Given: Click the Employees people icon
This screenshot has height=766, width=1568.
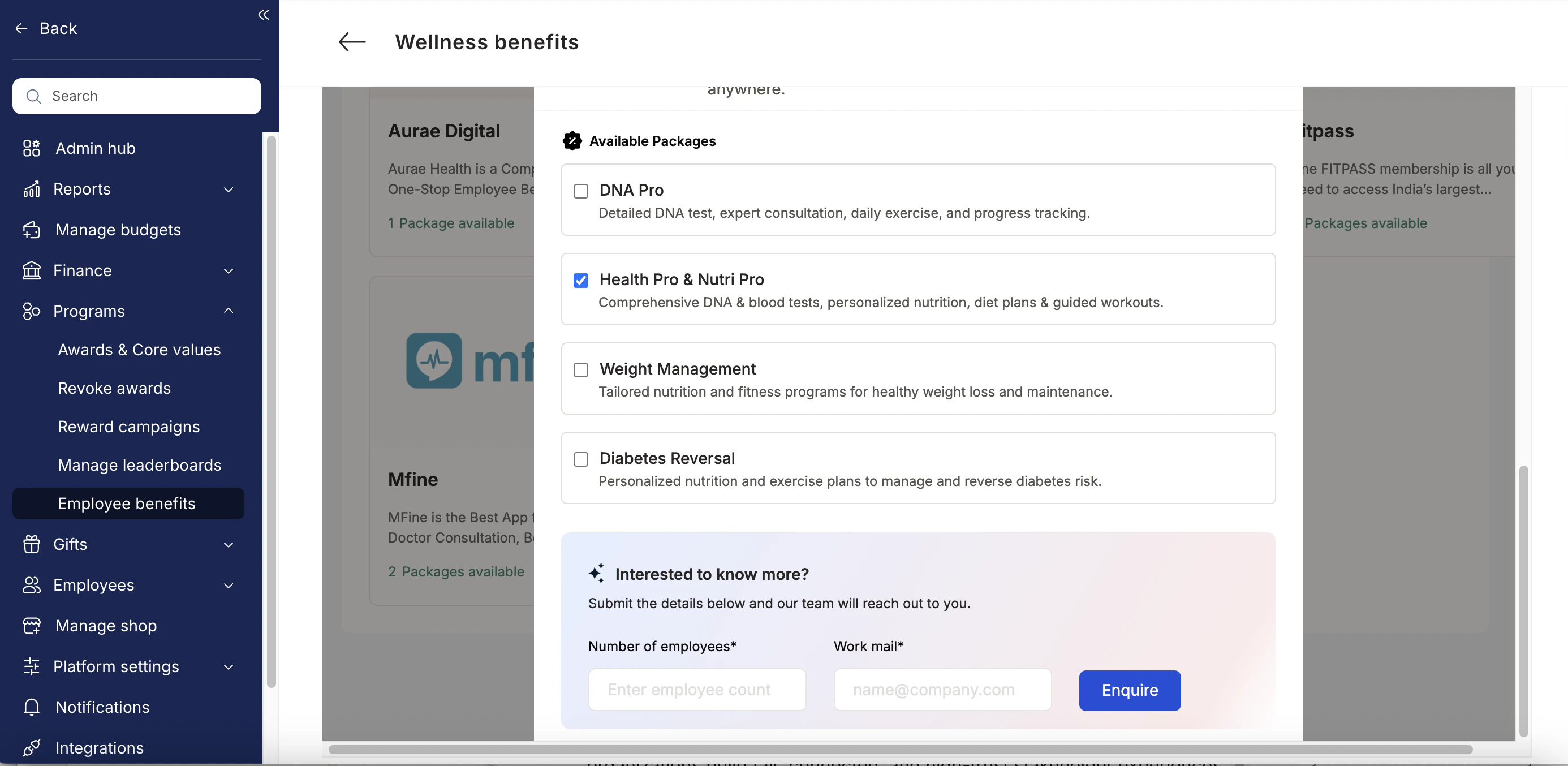Looking at the screenshot, I should coord(32,585).
